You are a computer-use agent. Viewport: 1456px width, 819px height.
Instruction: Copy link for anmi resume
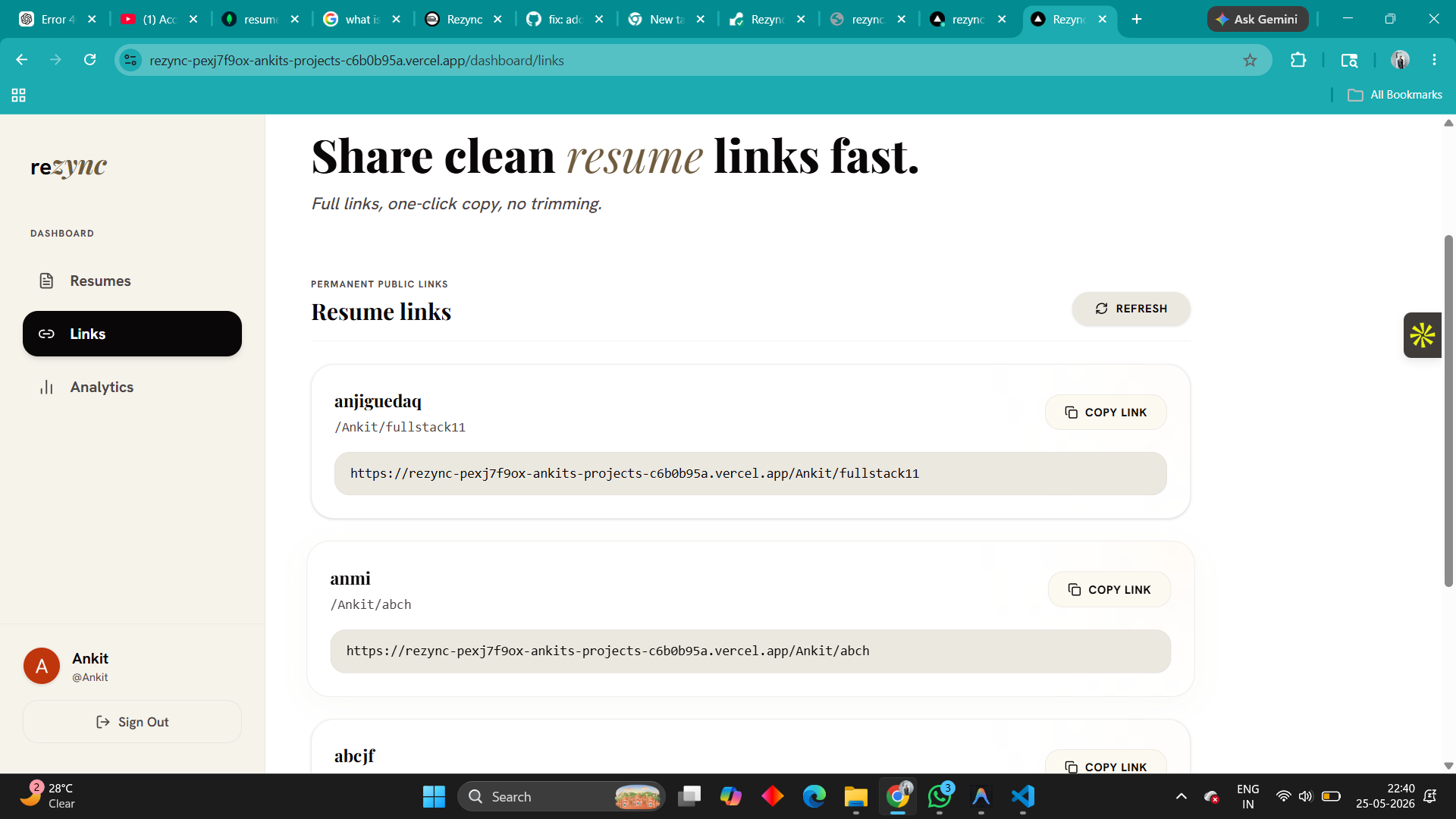[1109, 590]
